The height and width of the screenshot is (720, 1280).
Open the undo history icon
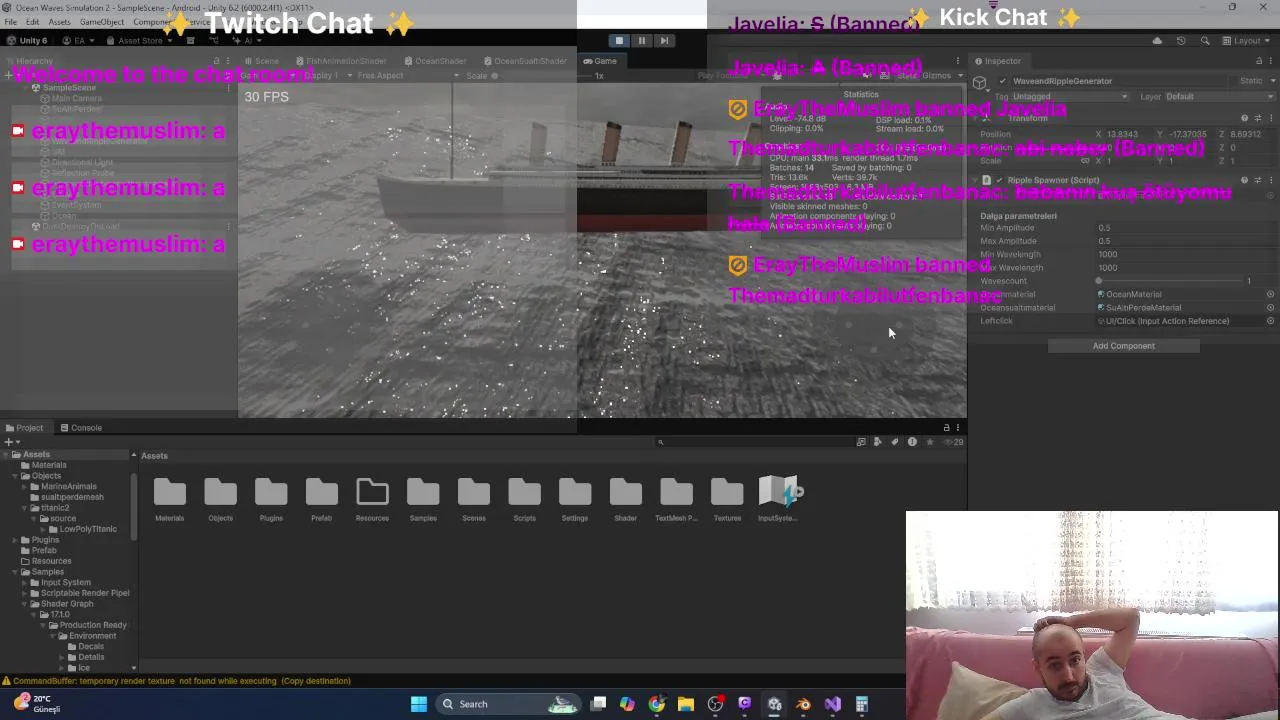[1181, 41]
